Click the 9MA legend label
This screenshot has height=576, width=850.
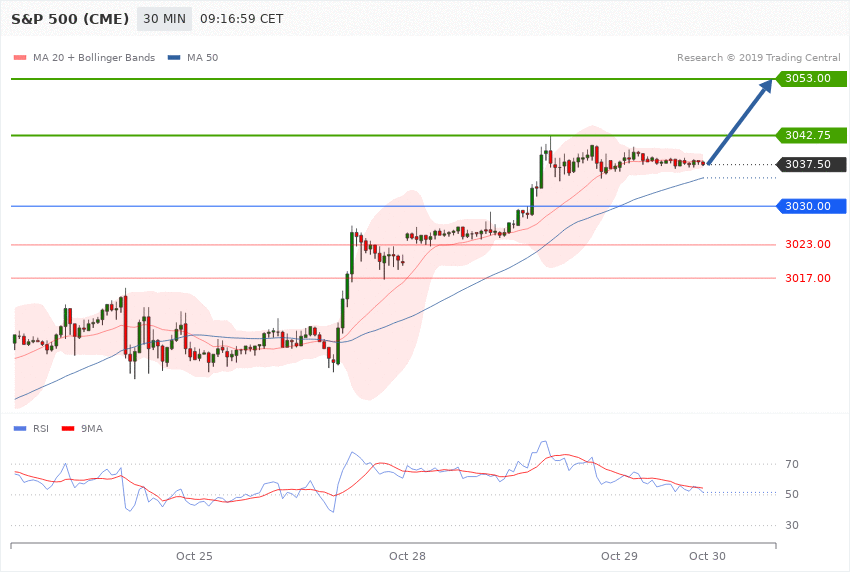[92, 429]
